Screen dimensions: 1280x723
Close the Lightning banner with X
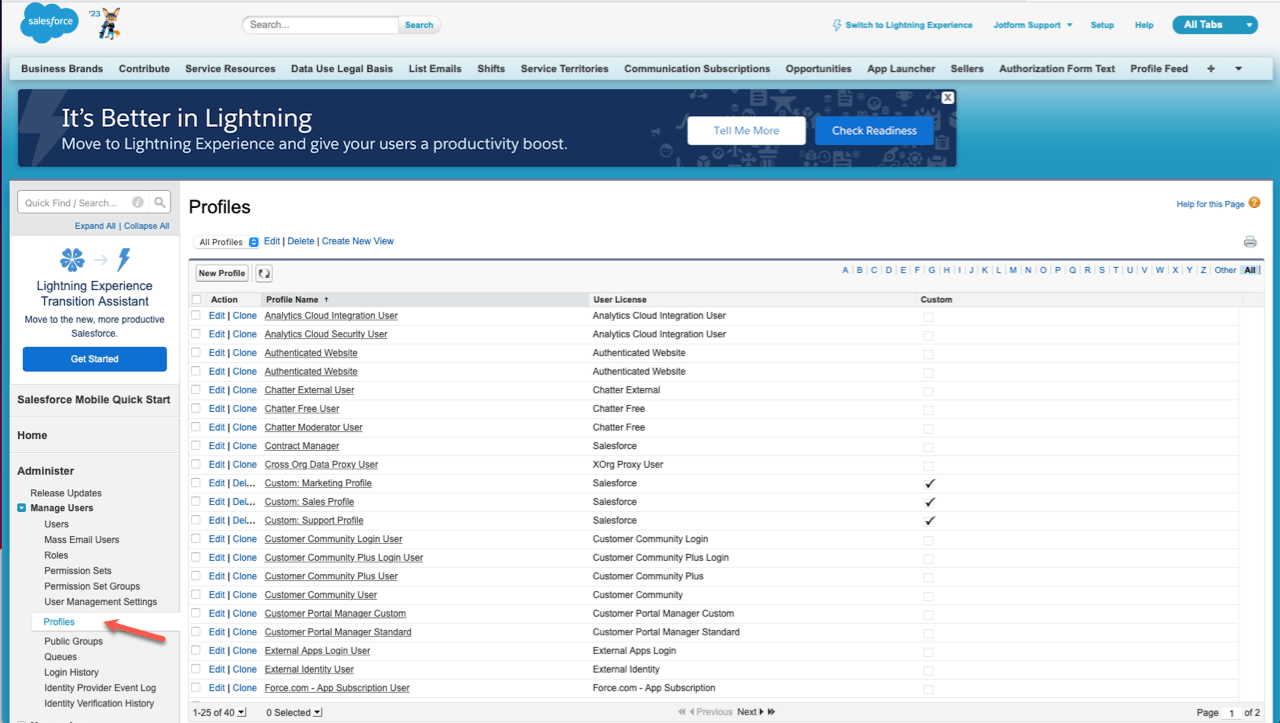[x=947, y=98]
